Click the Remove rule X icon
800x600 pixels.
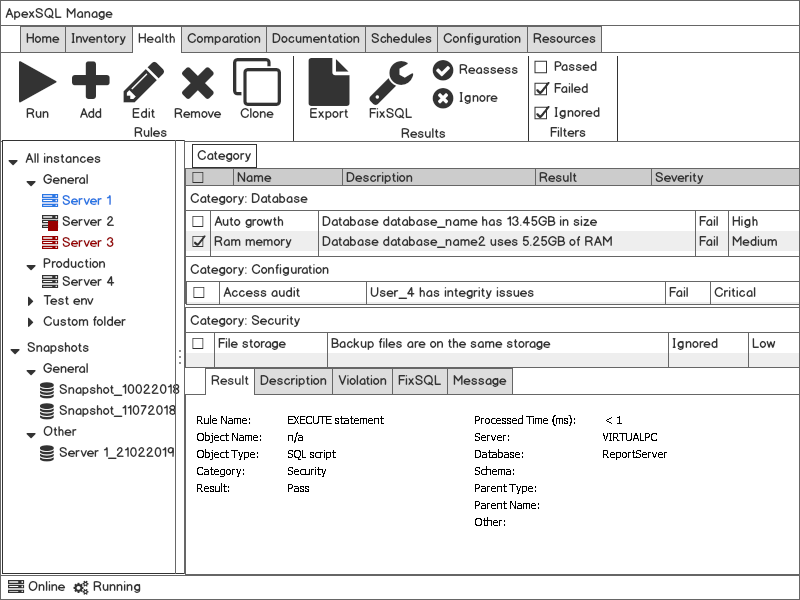[x=197, y=83]
